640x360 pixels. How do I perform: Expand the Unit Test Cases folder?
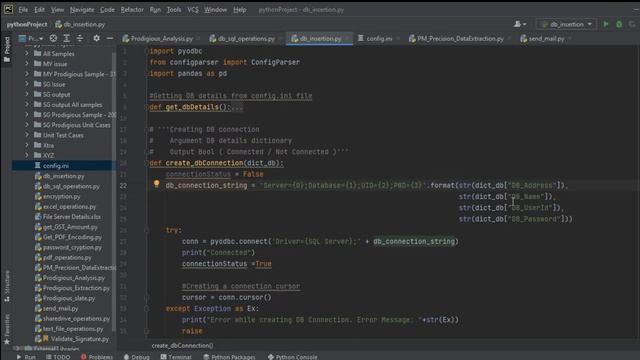27,135
